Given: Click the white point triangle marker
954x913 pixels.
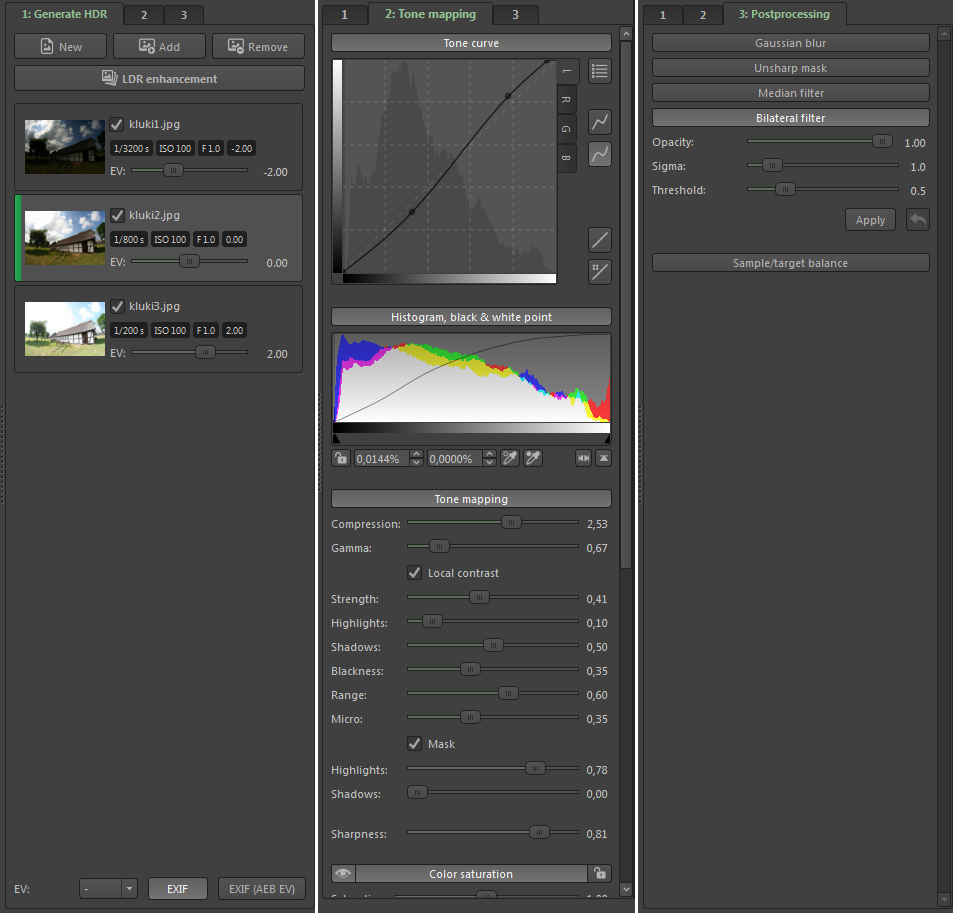Looking at the screenshot, I should click(x=607, y=439).
